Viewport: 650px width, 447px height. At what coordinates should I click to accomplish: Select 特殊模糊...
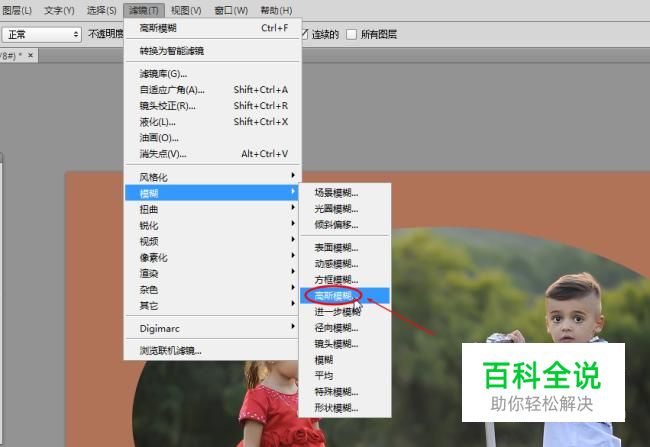(344, 392)
